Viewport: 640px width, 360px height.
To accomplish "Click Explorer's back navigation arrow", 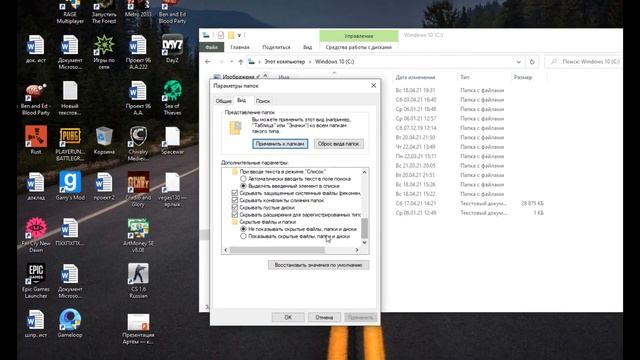I will point(208,62).
